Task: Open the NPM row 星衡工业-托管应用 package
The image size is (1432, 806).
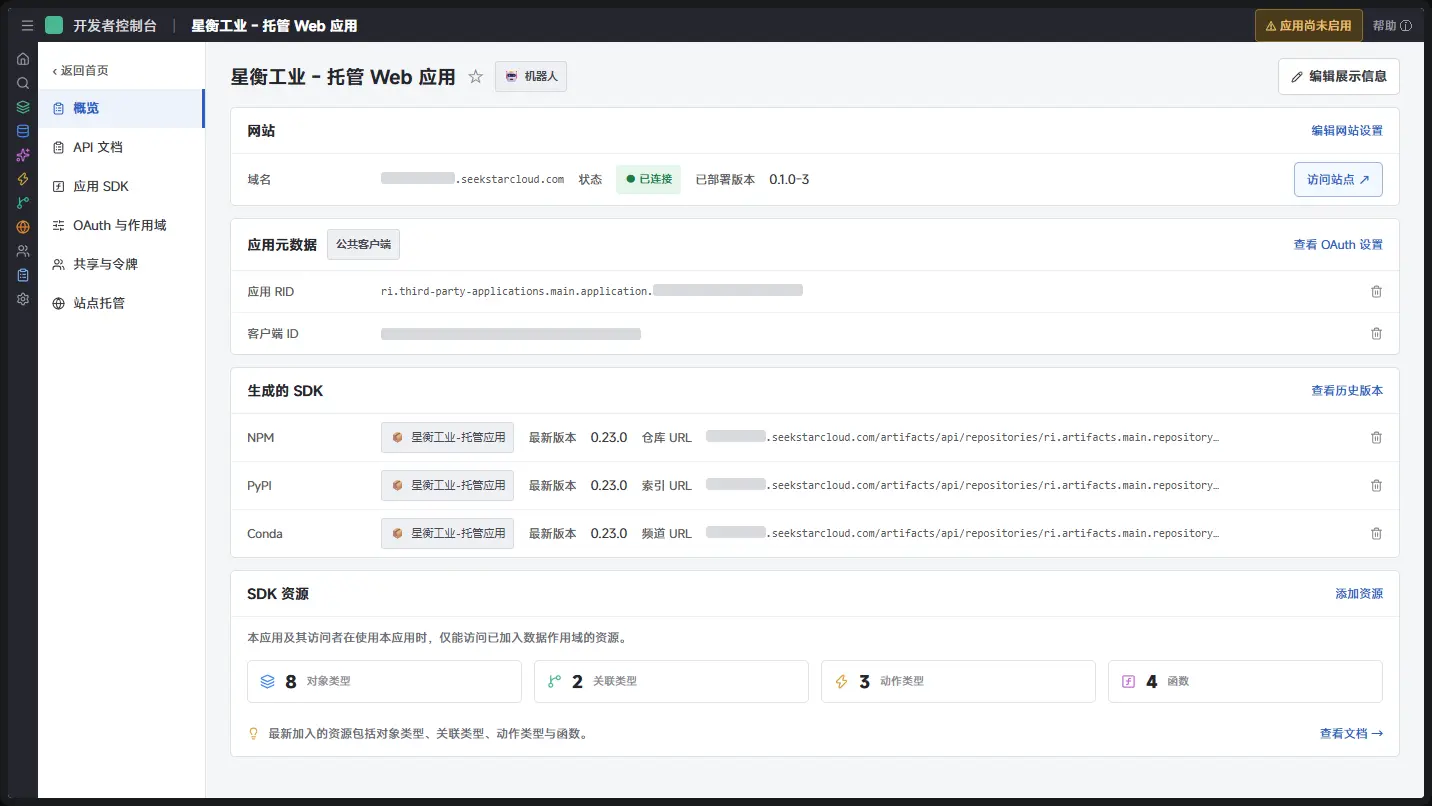Action: pos(447,437)
